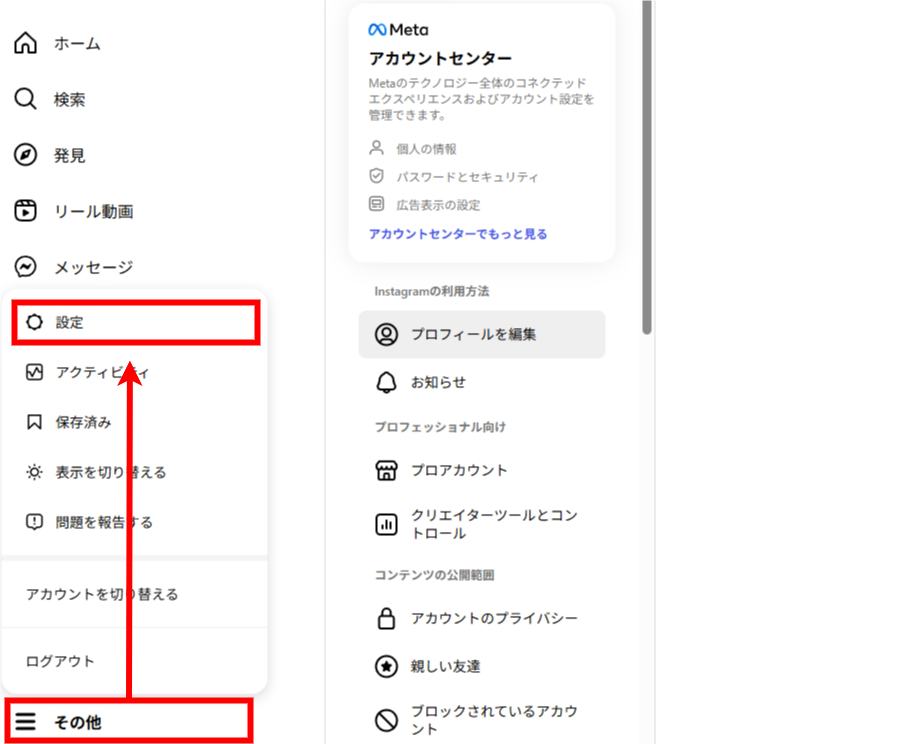Click the Home house icon
The height and width of the screenshot is (744, 905).
click(25, 44)
